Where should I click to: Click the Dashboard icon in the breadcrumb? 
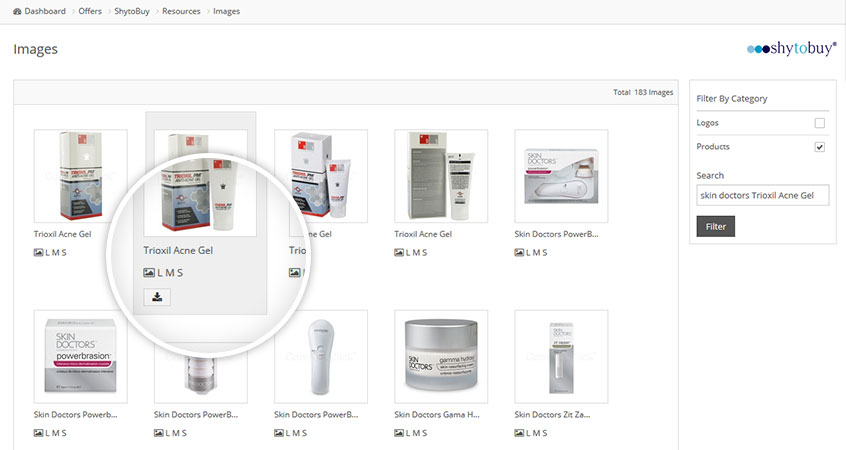click(x=17, y=11)
